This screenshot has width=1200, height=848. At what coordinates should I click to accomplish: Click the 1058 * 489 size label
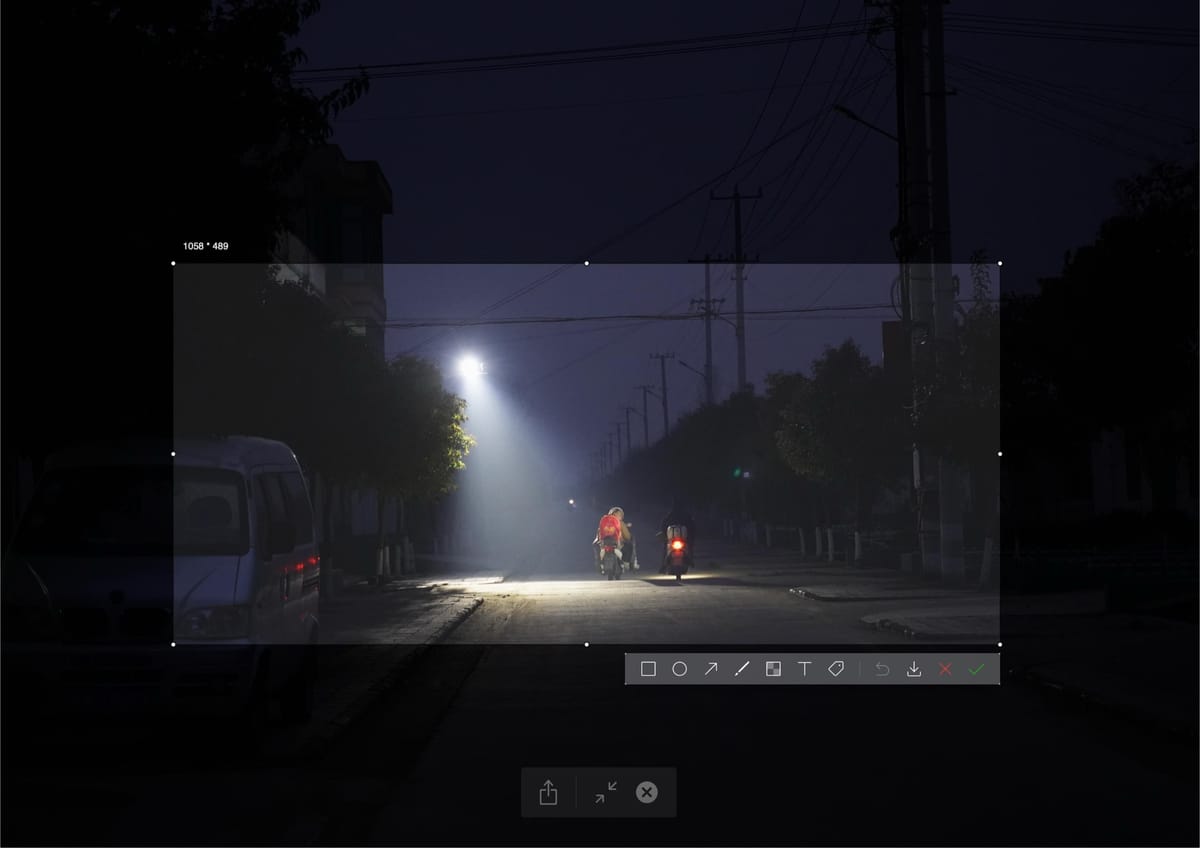click(x=205, y=246)
